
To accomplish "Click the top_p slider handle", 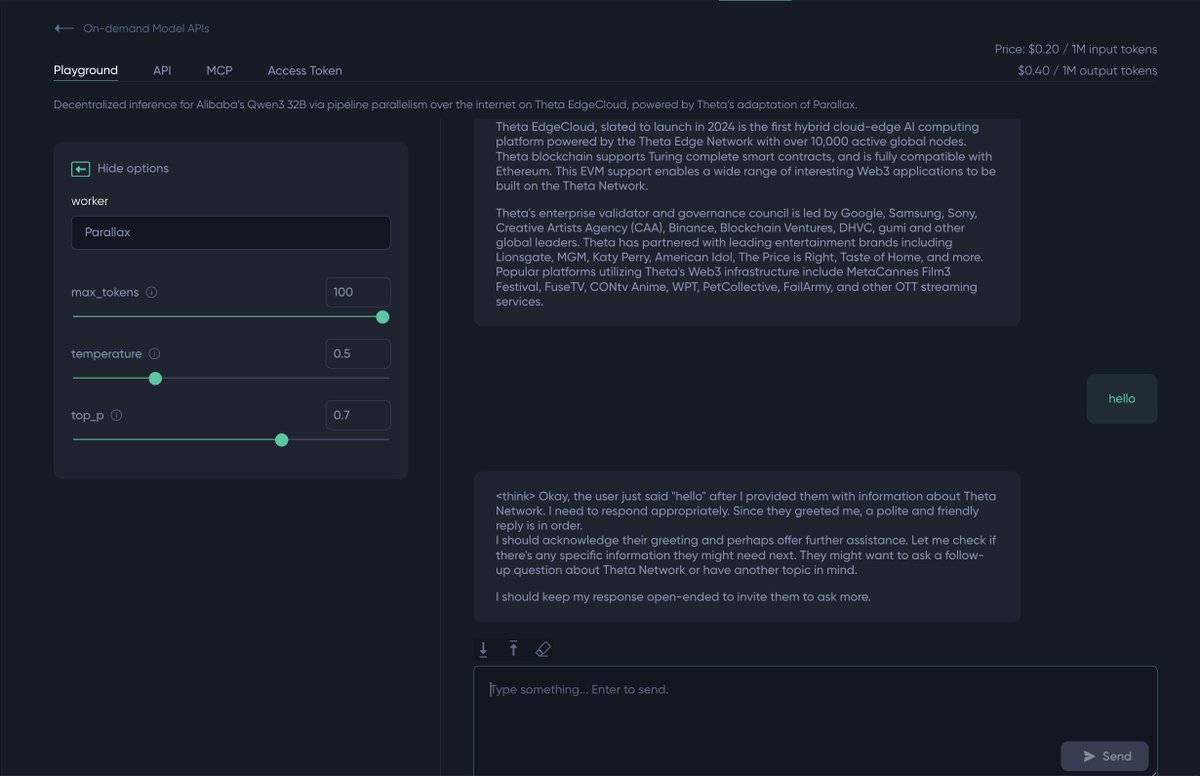I will pyautogui.click(x=282, y=439).
